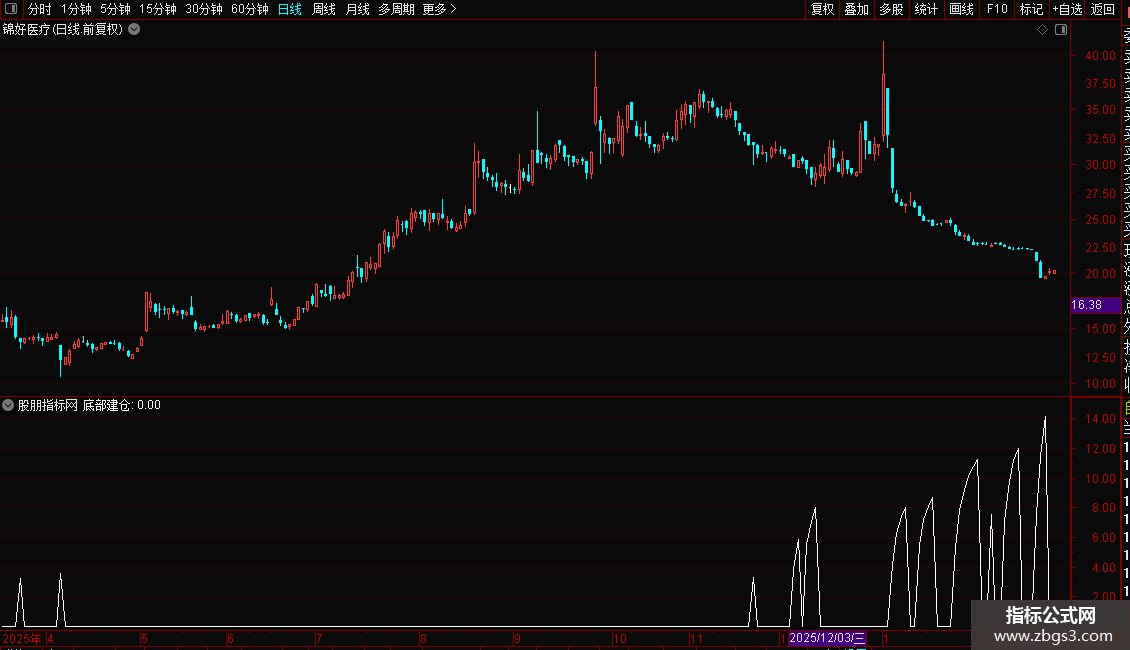1130x650 pixels.
Task: Select the 5分钟 period
Action: click(x=115, y=9)
